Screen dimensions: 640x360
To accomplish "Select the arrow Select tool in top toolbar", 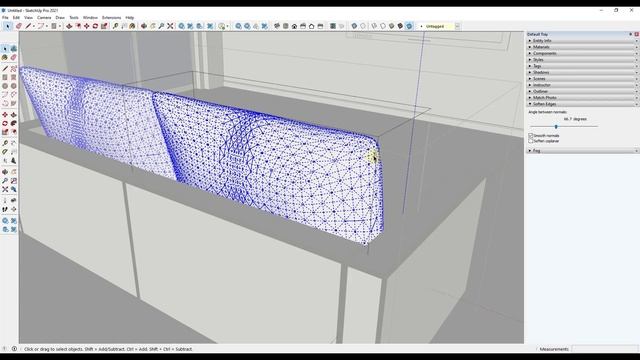I will tap(7, 26).
